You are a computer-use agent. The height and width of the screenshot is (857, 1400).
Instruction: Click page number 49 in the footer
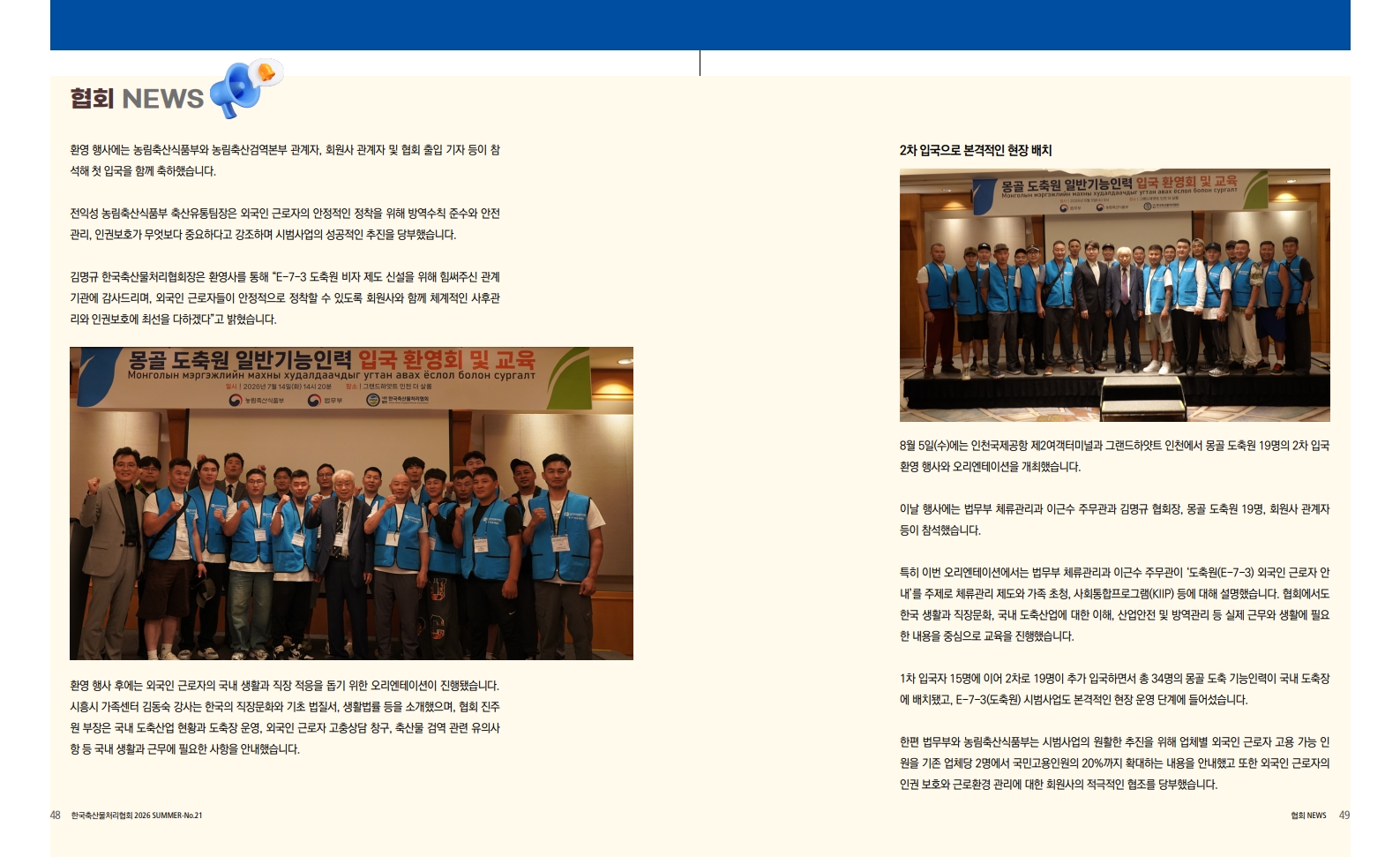(1344, 816)
